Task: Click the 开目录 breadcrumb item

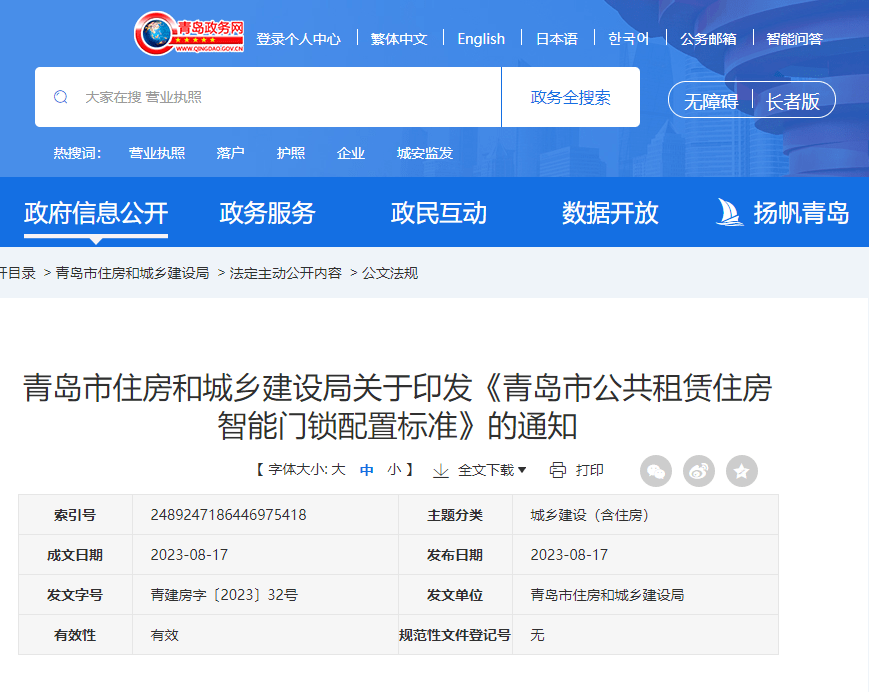Action: coord(18,273)
